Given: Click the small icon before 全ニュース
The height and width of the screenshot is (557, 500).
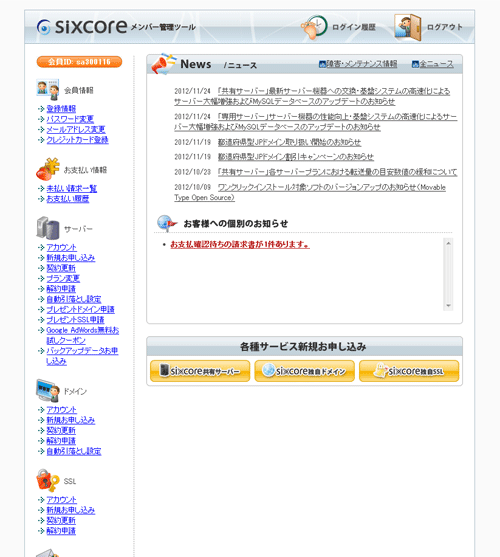Looking at the screenshot, I should (x=415, y=64).
